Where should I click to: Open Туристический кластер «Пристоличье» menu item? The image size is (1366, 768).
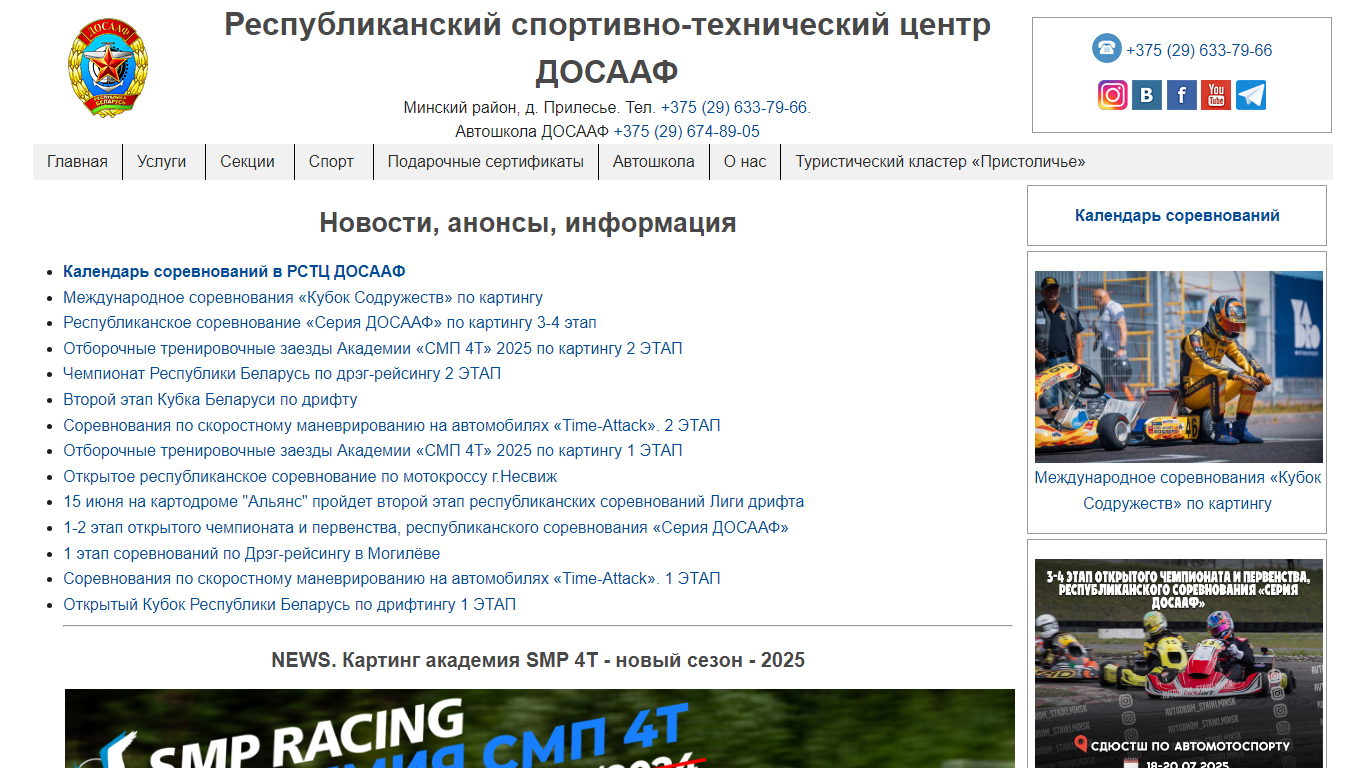(940, 162)
